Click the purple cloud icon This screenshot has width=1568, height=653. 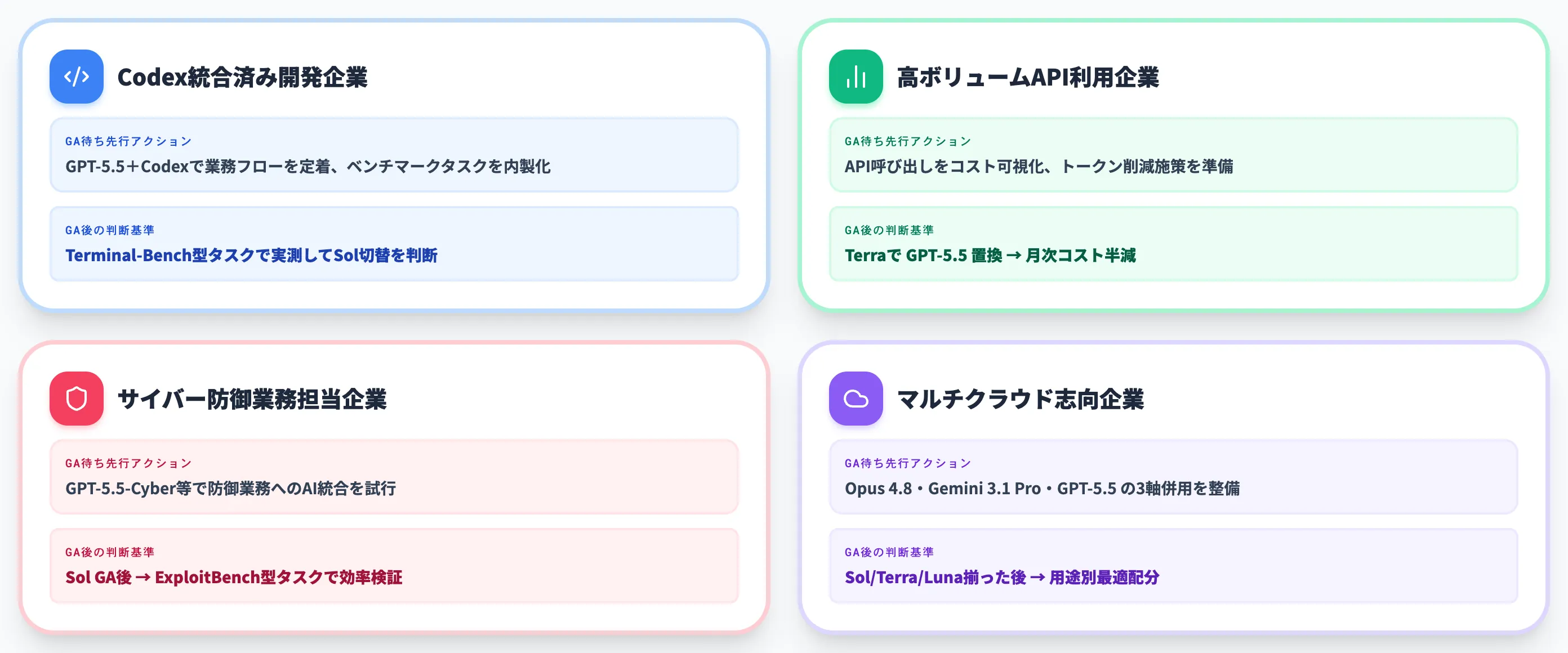[855, 399]
